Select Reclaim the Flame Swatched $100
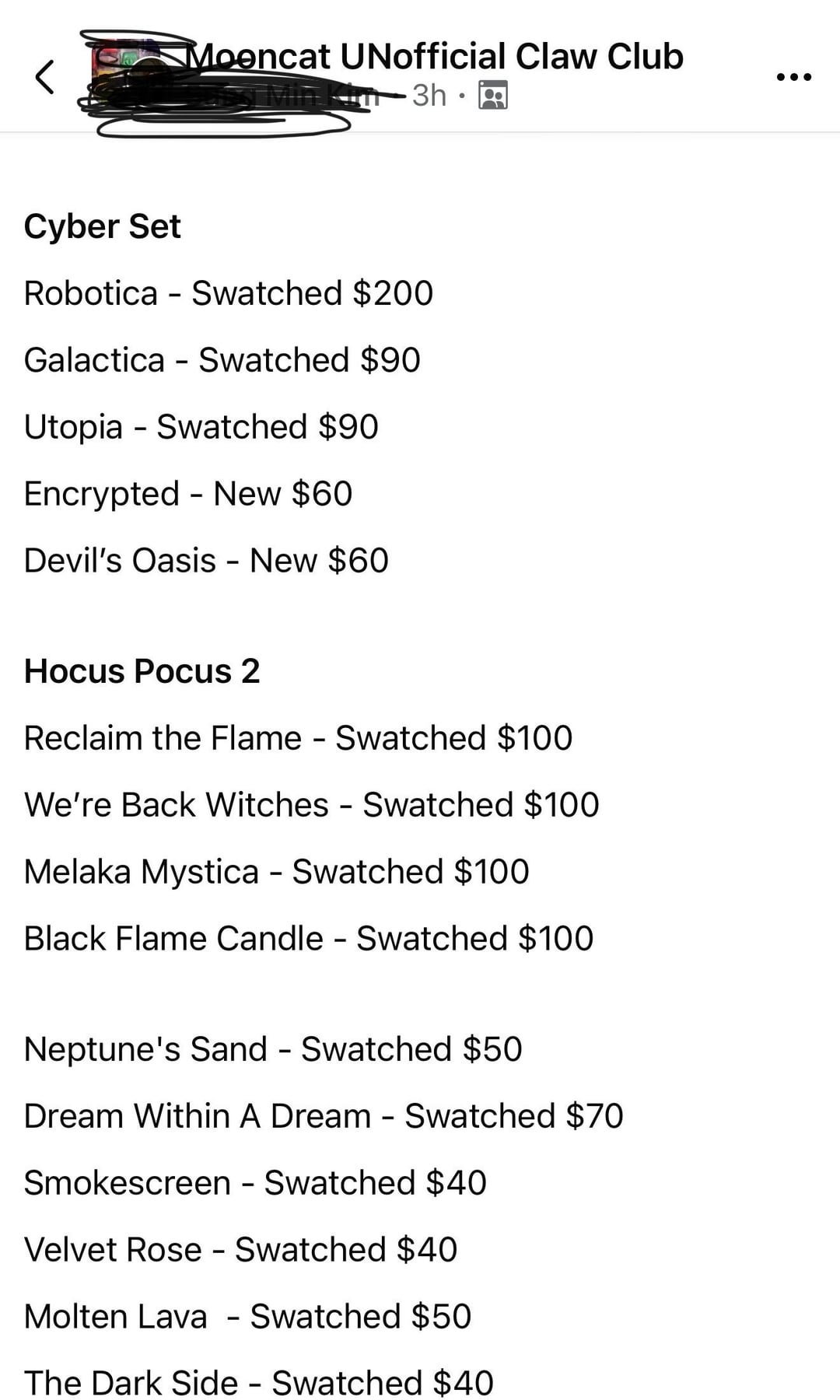Screen dimensions: 840x1400 [x=298, y=738]
